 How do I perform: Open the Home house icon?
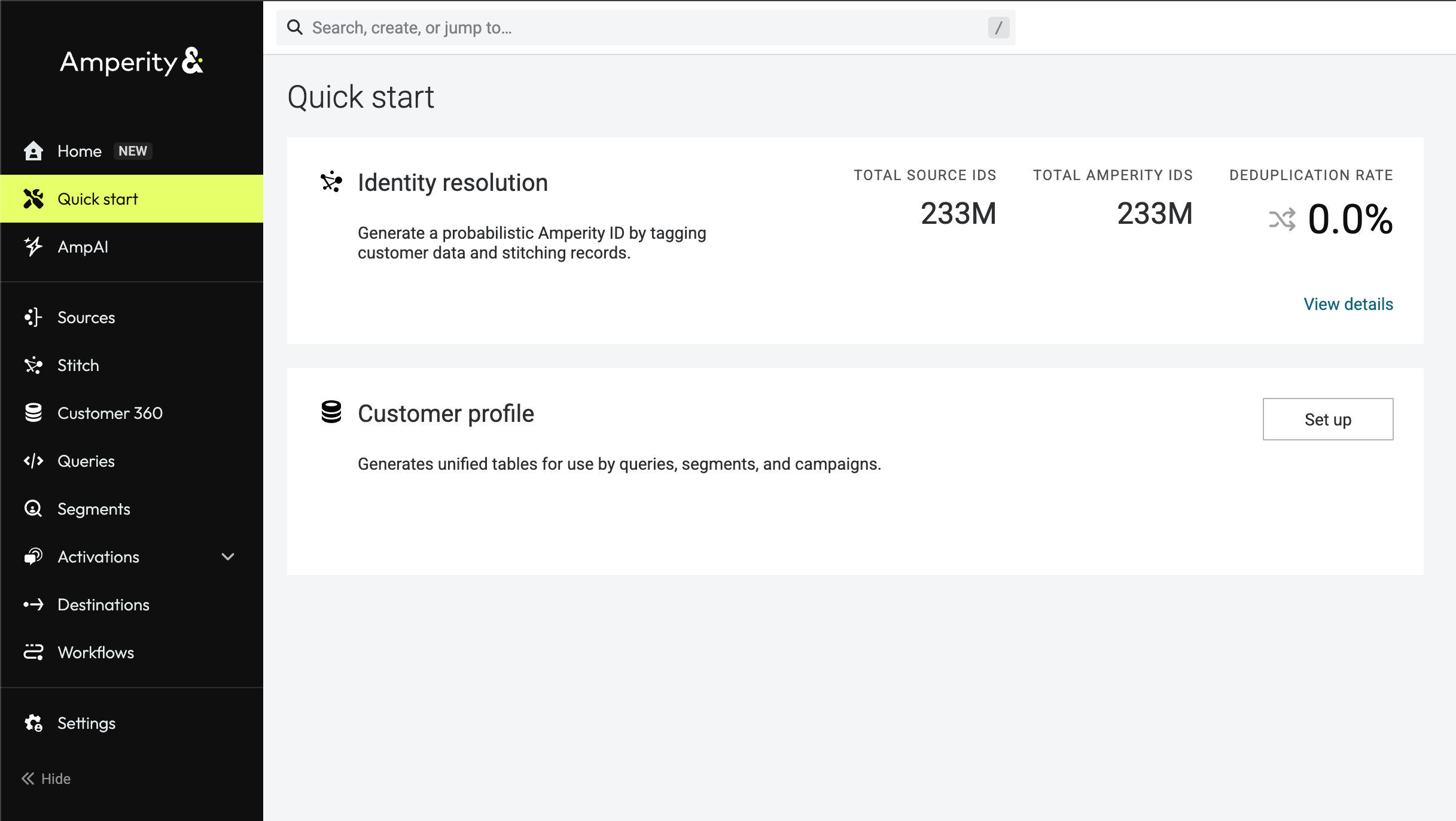point(33,151)
